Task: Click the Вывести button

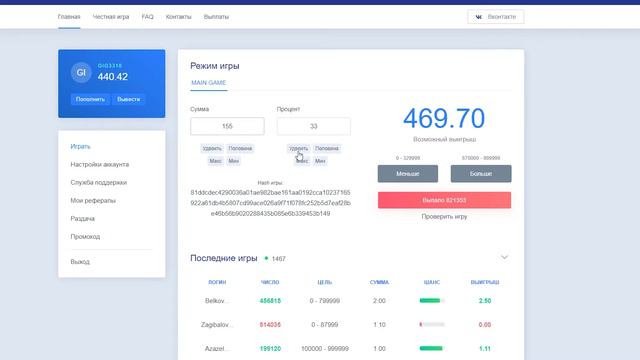Action: 129,99
